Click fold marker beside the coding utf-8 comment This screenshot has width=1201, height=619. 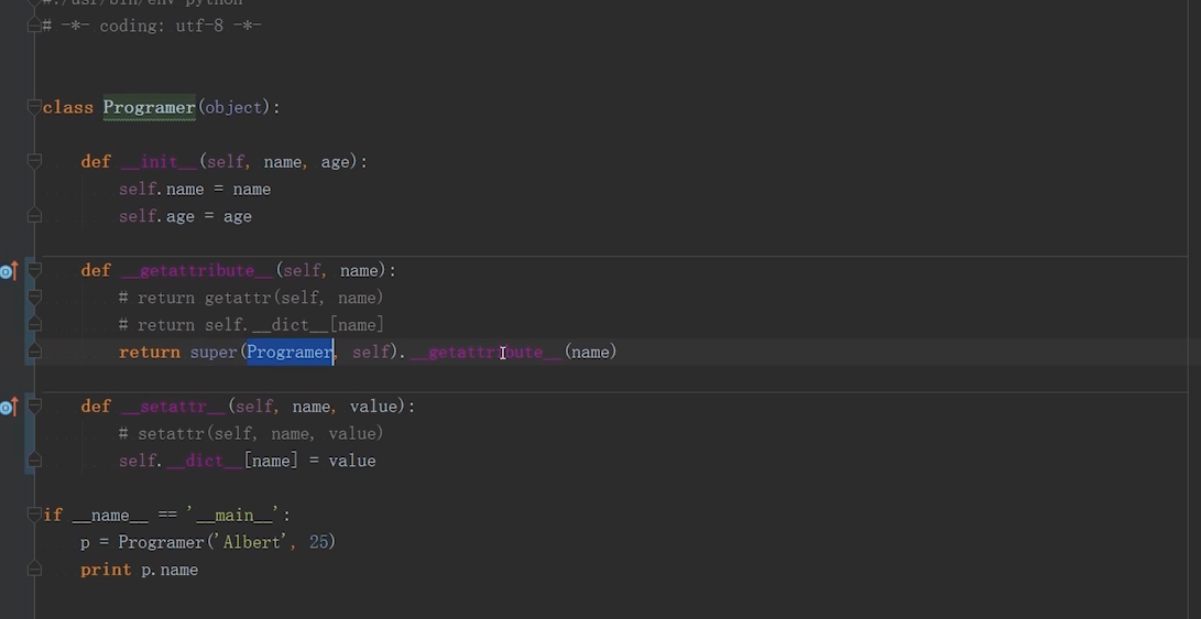point(35,25)
